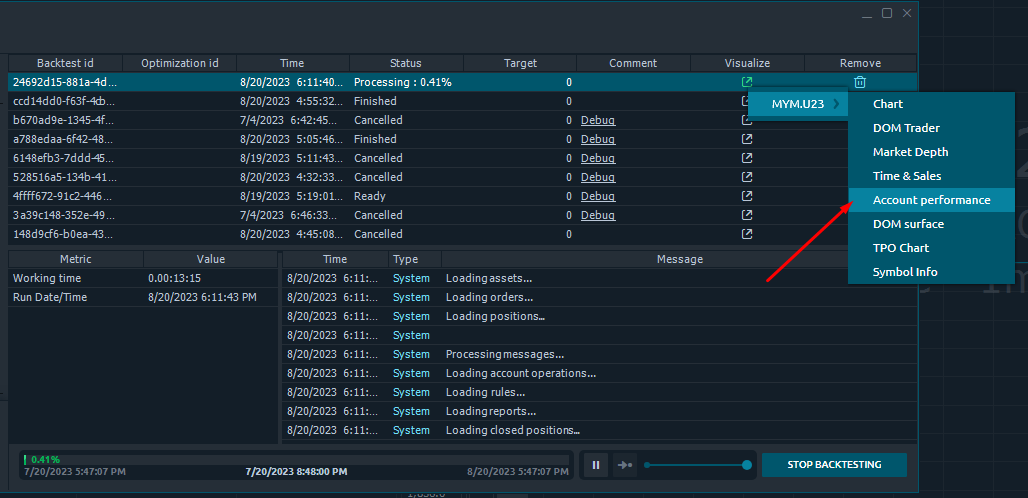
Task: Select the Working time metric row
Action: (x=144, y=278)
